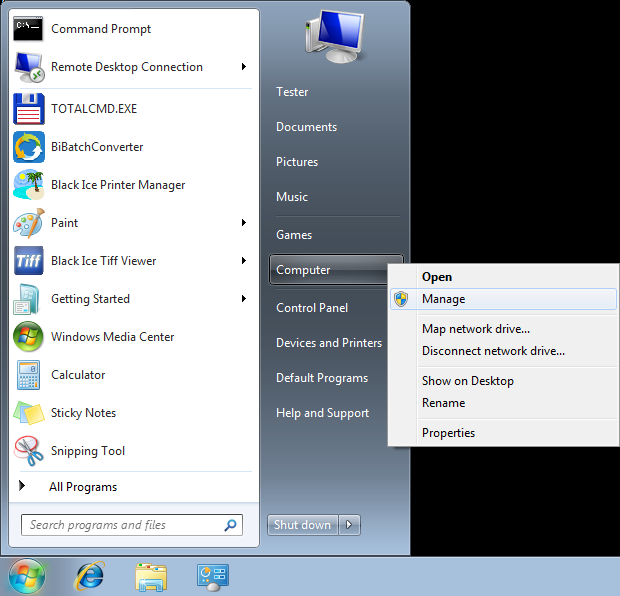Click the Sticky Notes icon
Screen dimensions: 620x596
click(x=28, y=412)
